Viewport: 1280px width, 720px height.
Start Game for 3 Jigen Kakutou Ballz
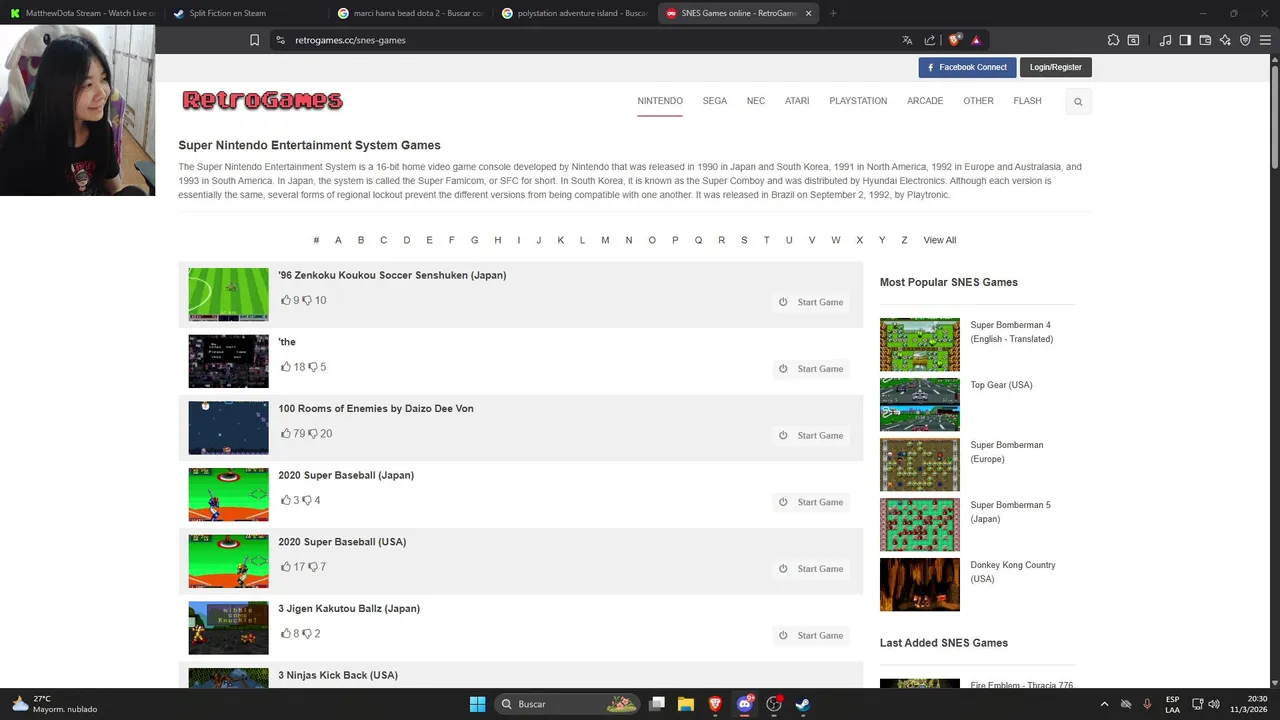811,635
